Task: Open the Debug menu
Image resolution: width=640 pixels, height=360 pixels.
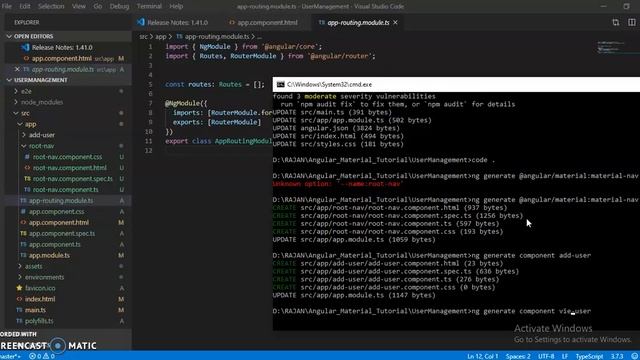Action: click(119, 6)
